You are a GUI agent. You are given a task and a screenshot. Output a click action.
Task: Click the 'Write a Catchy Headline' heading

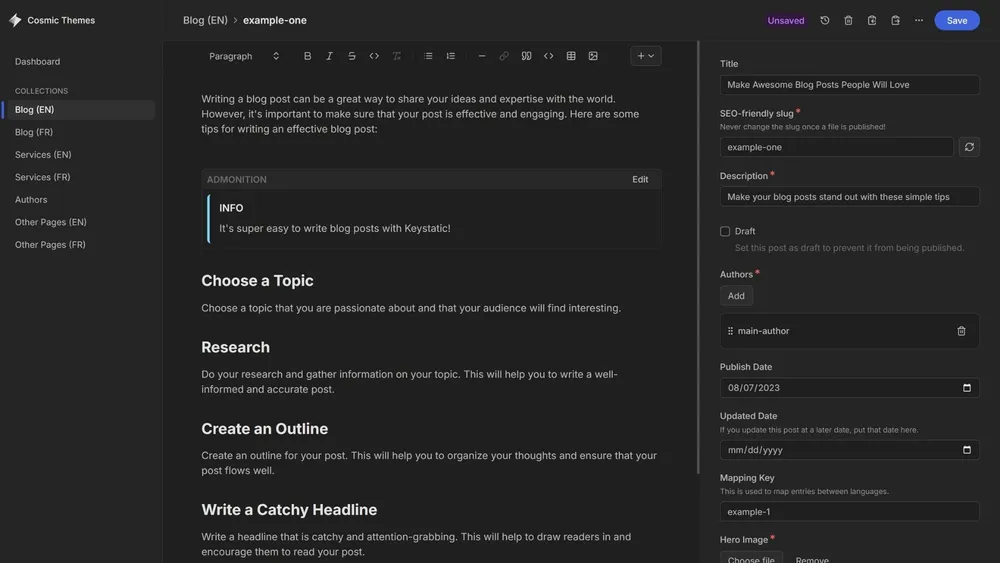point(289,509)
